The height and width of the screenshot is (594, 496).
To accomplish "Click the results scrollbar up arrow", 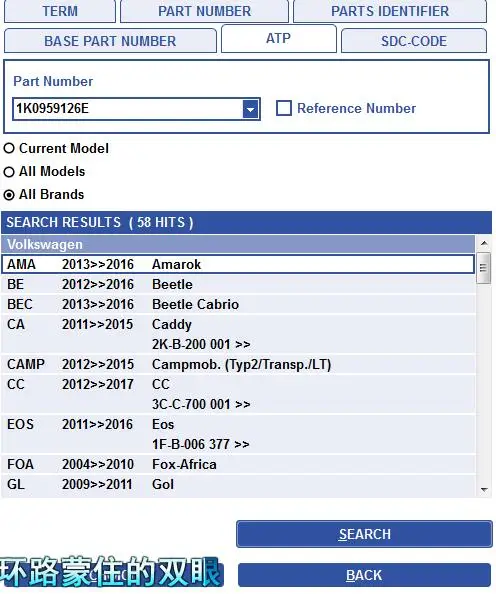I will pos(484,243).
